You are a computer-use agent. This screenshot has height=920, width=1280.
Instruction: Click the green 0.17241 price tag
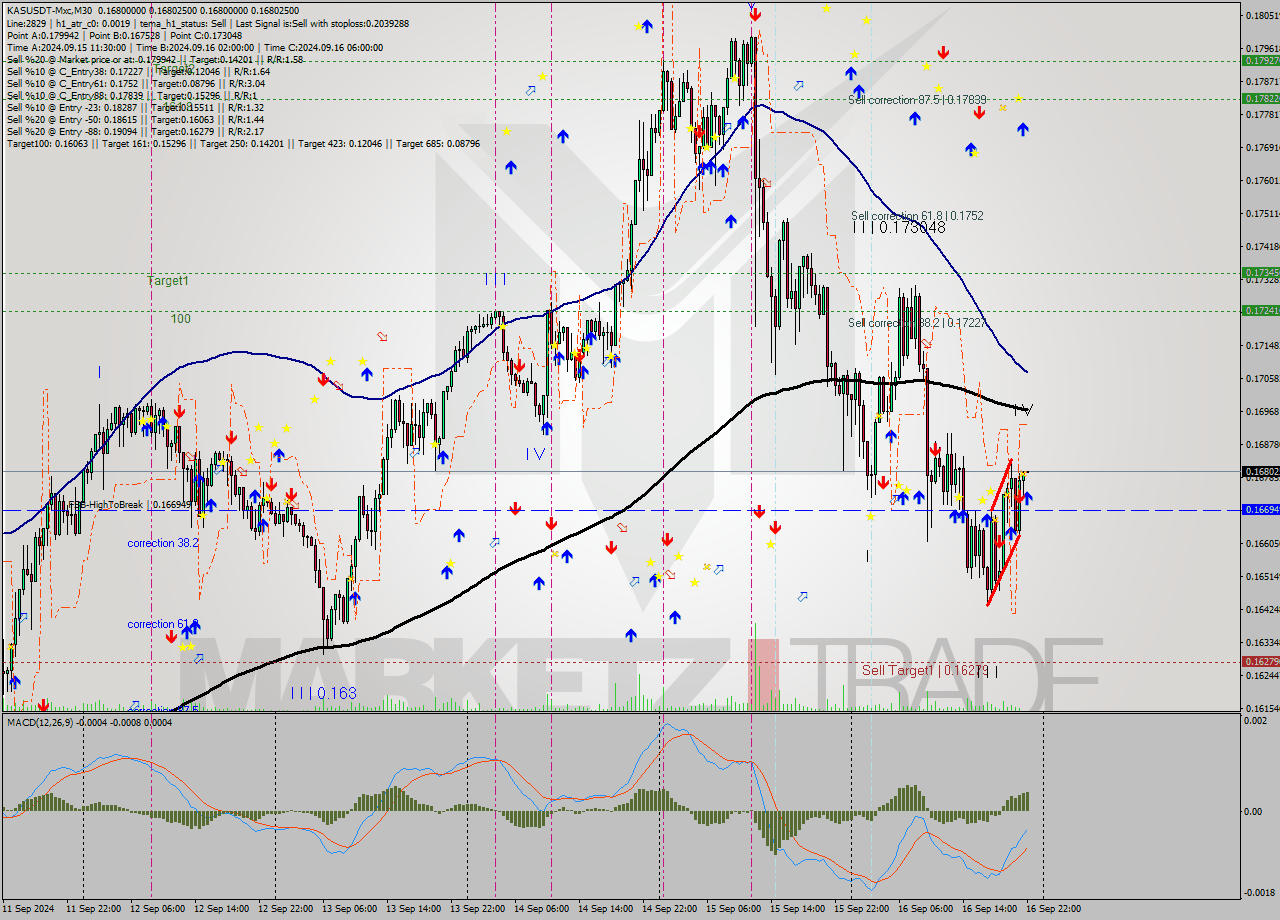pyautogui.click(x=1260, y=310)
